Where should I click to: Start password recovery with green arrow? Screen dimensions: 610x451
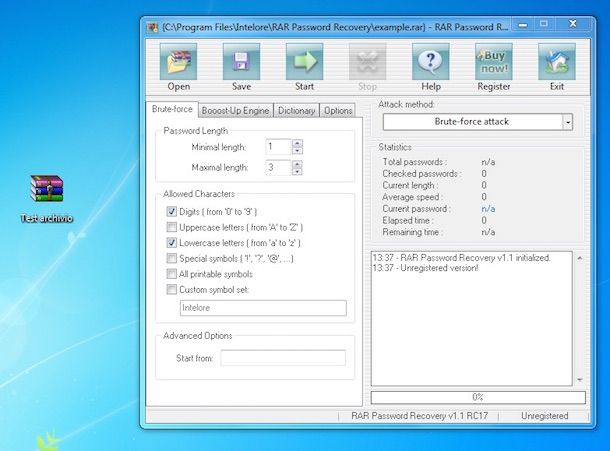pos(304,62)
